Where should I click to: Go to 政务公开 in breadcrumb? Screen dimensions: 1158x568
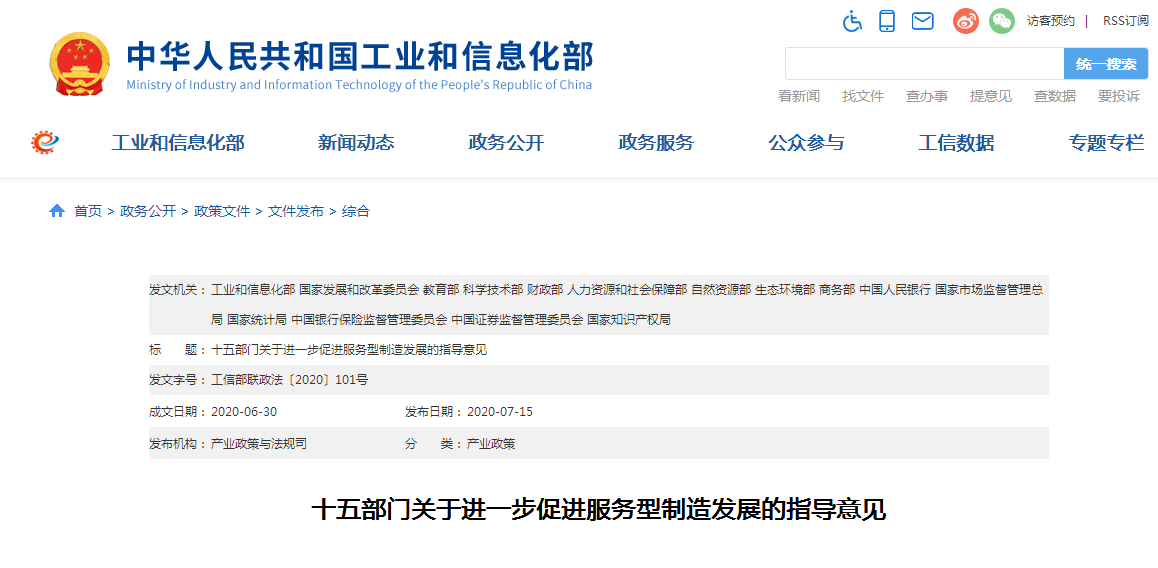coord(148,211)
